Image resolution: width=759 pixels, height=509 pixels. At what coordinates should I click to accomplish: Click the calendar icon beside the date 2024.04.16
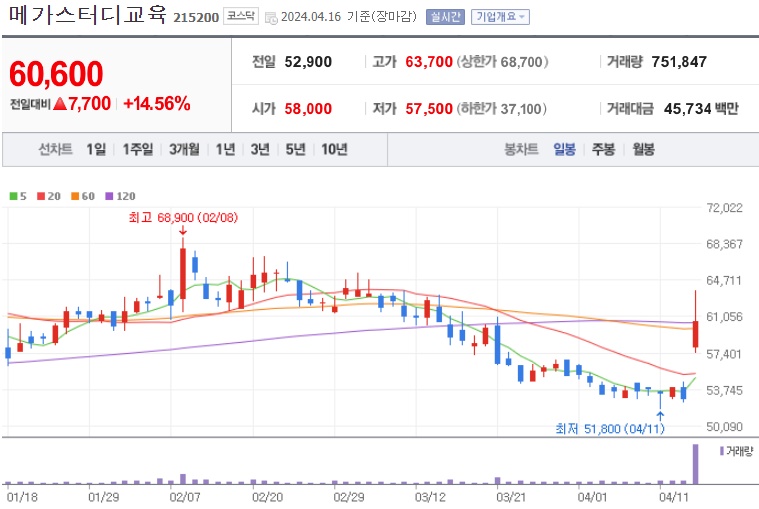pyautogui.click(x=271, y=18)
